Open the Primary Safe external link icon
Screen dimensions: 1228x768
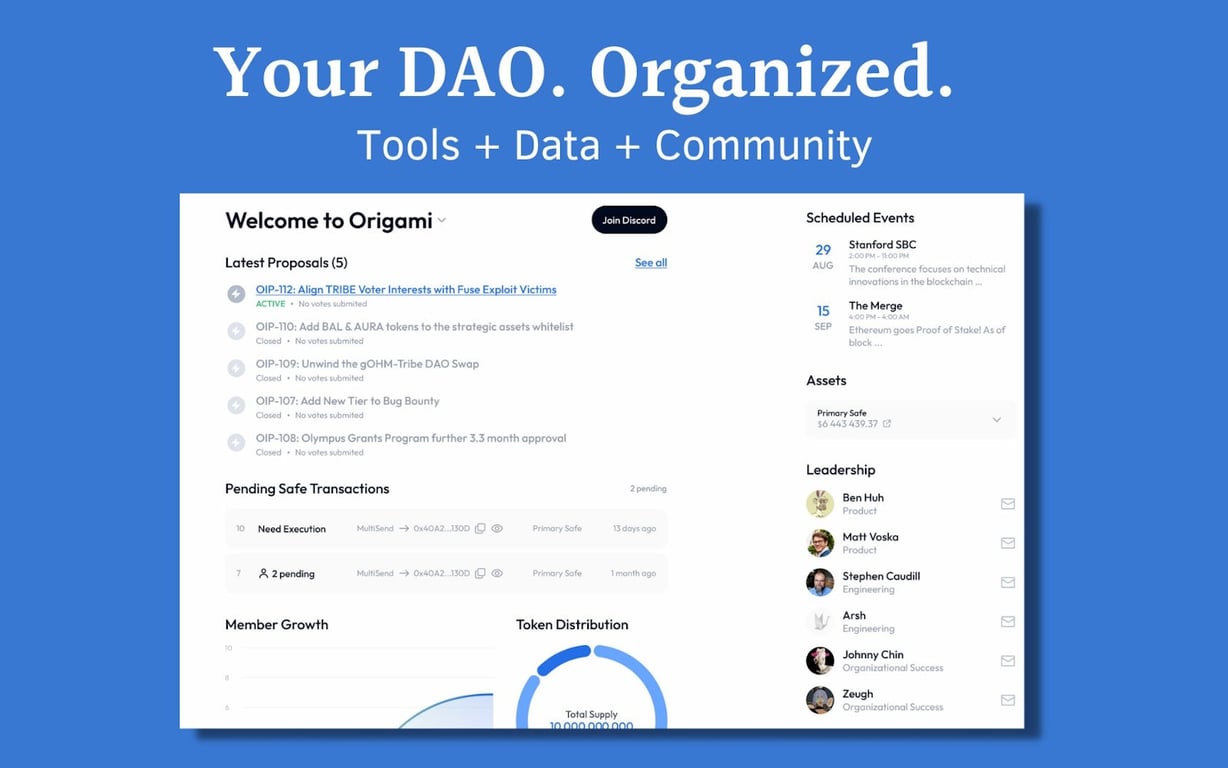887,424
